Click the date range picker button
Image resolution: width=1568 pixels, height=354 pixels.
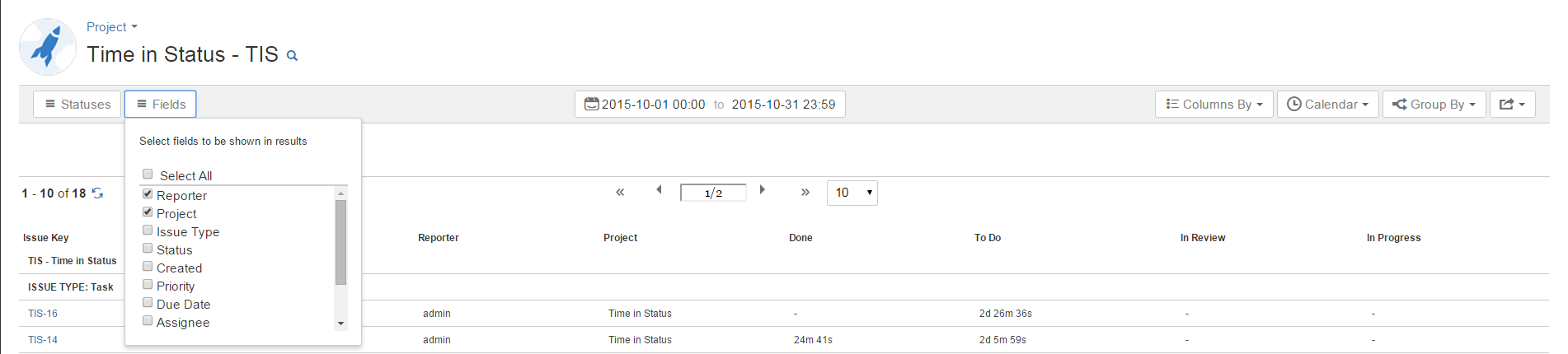pyautogui.click(x=710, y=105)
